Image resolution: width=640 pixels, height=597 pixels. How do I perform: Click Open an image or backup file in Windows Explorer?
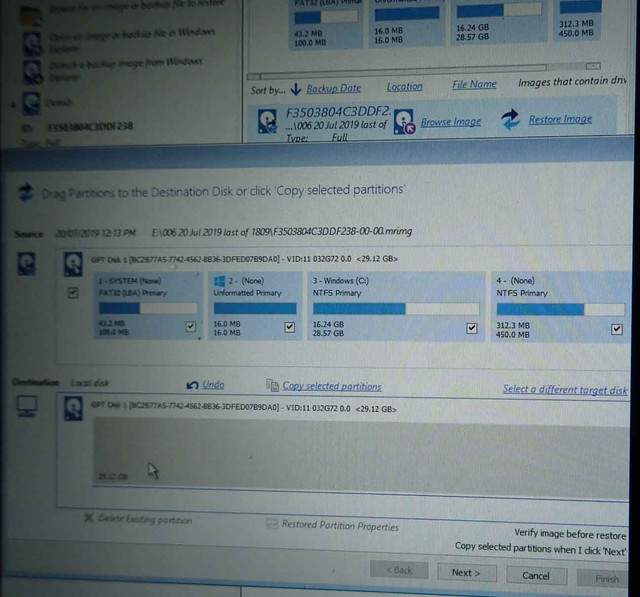click(131, 39)
